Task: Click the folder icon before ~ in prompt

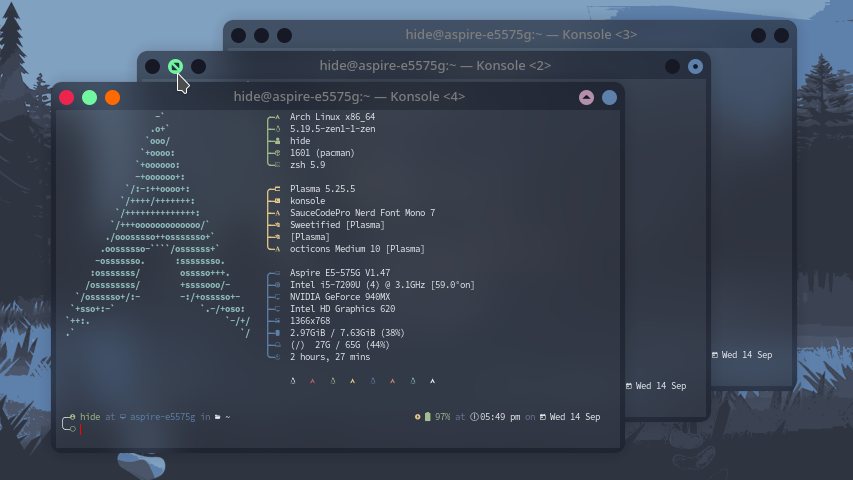Action: [x=218, y=417]
